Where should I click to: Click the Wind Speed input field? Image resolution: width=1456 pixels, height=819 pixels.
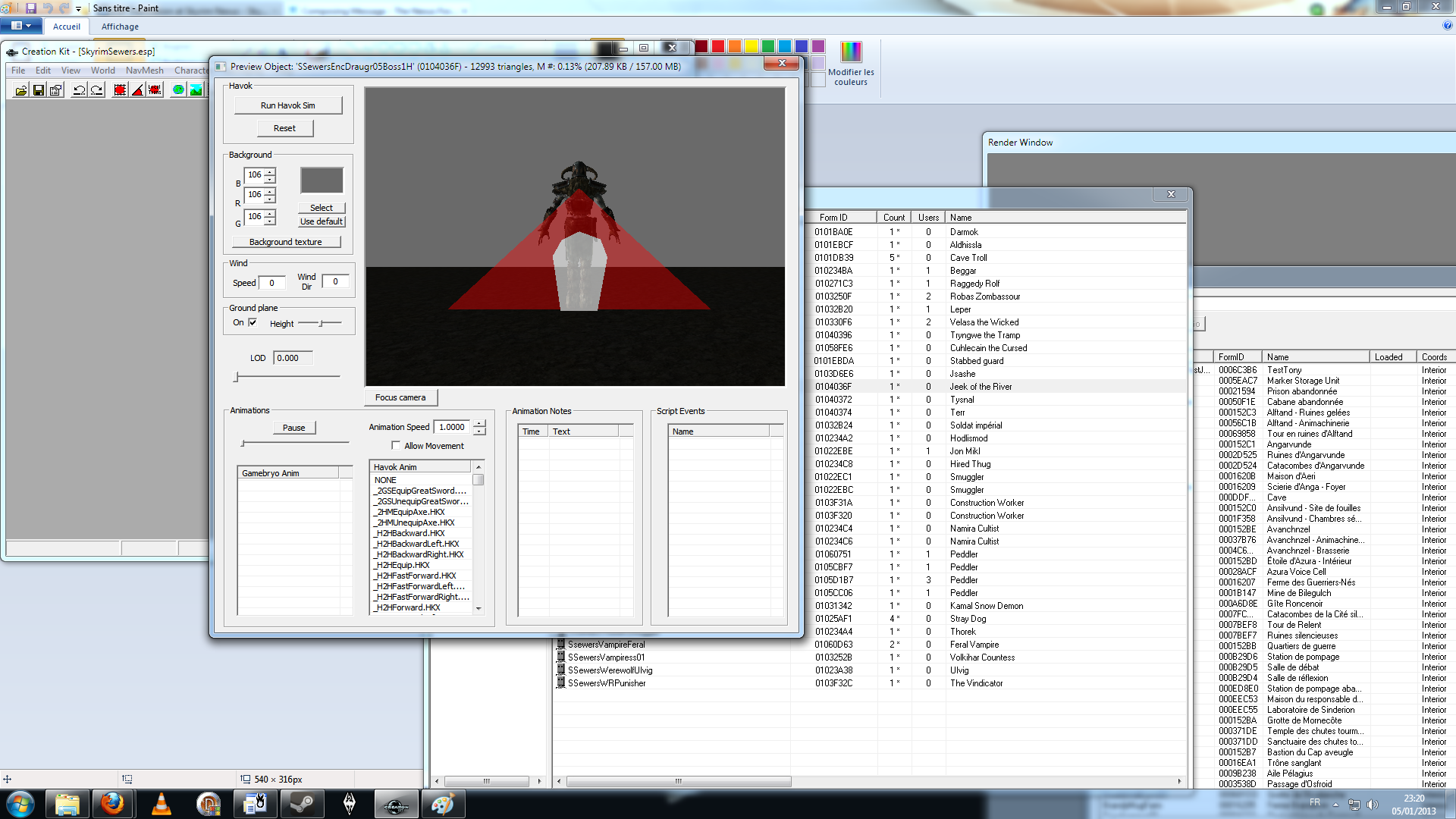point(272,283)
